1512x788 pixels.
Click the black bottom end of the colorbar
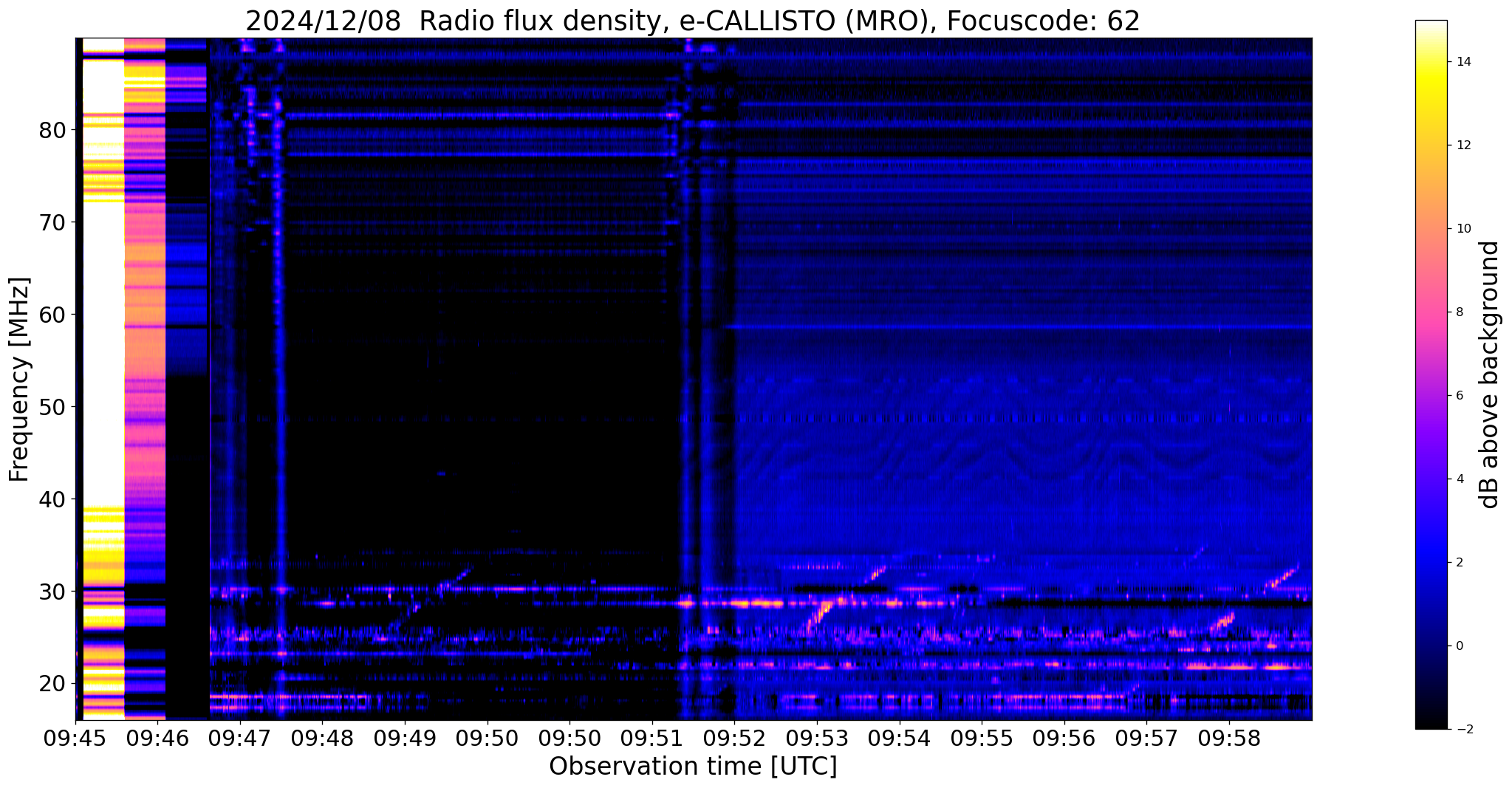(x=1431, y=722)
